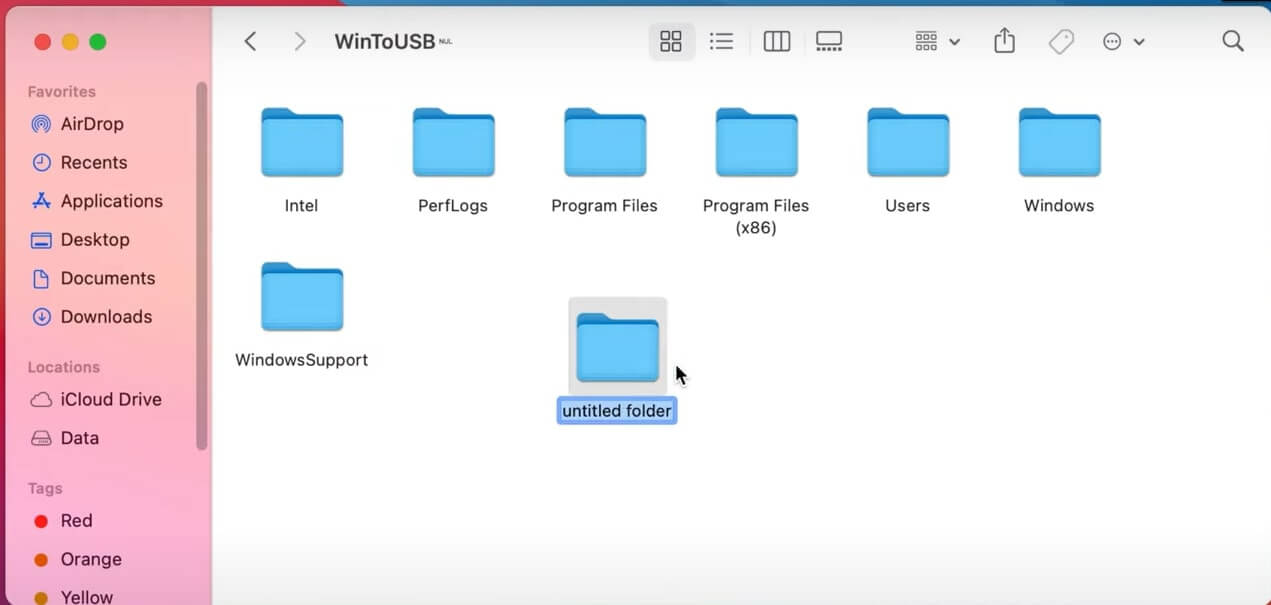Click the "untitled folder" name edit field

pyautogui.click(x=617, y=411)
